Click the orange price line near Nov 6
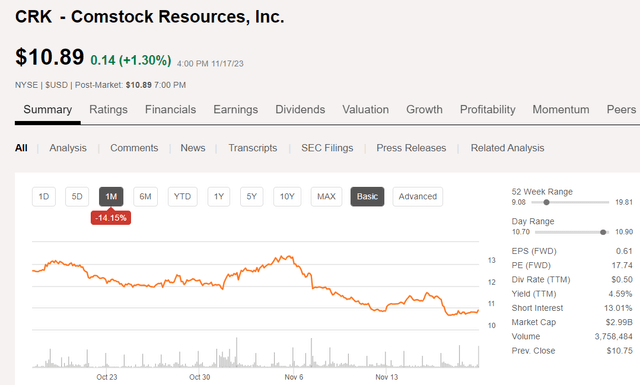The height and width of the screenshot is (385, 640). [293, 259]
